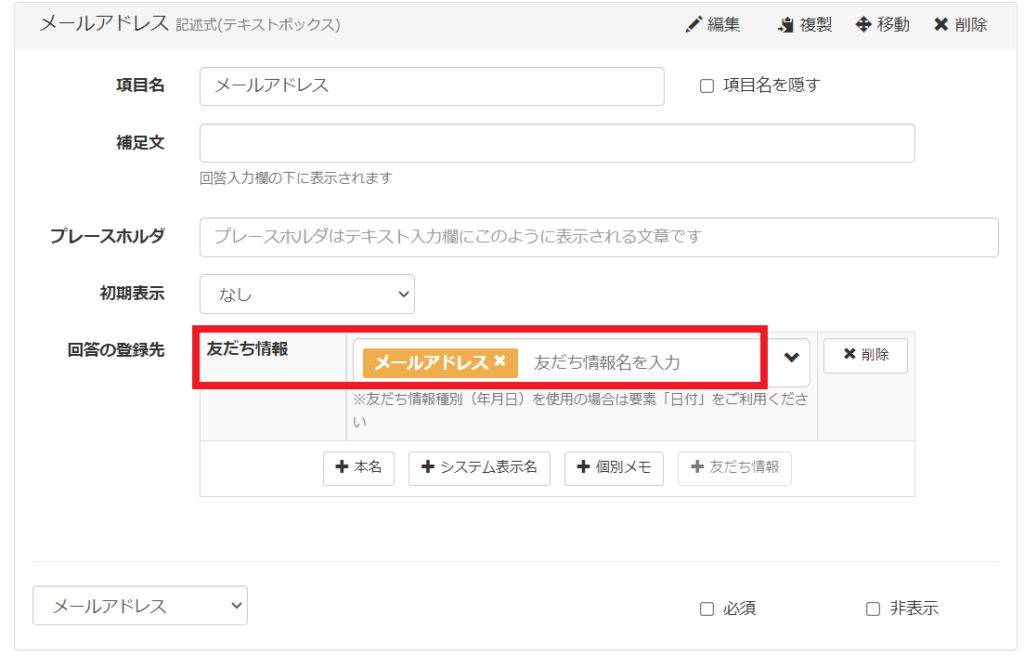The width and height of the screenshot is (1024, 655).
Task: Click the 移動 move arrows icon
Action: 864,25
